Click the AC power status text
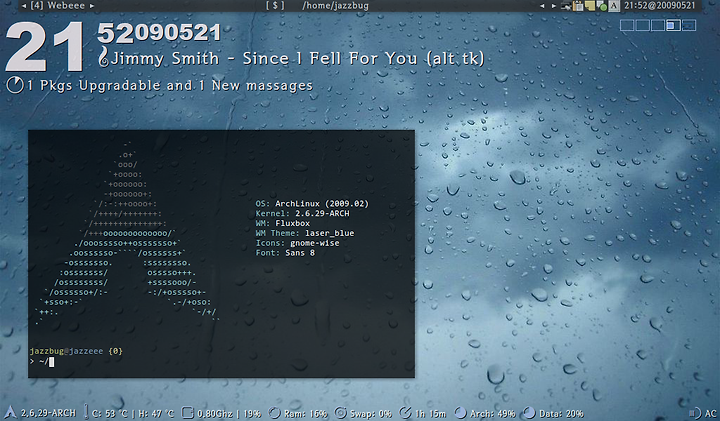Screen dimensions: 720x421 tap(710, 414)
